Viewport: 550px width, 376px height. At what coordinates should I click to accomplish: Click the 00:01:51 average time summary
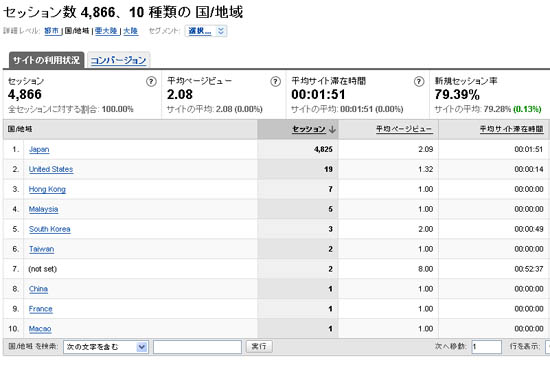tap(318, 95)
